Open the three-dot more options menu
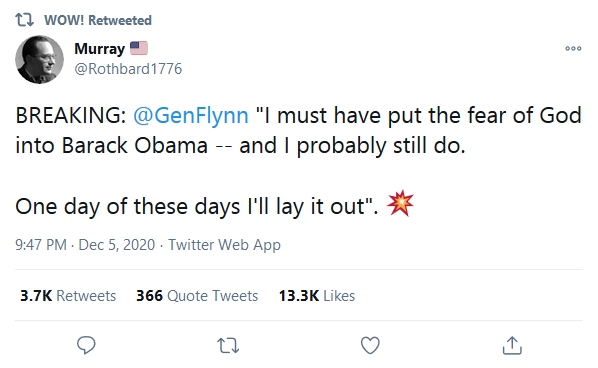Viewport: 598px width, 368px height. pyautogui.click(x=573, y=48)
